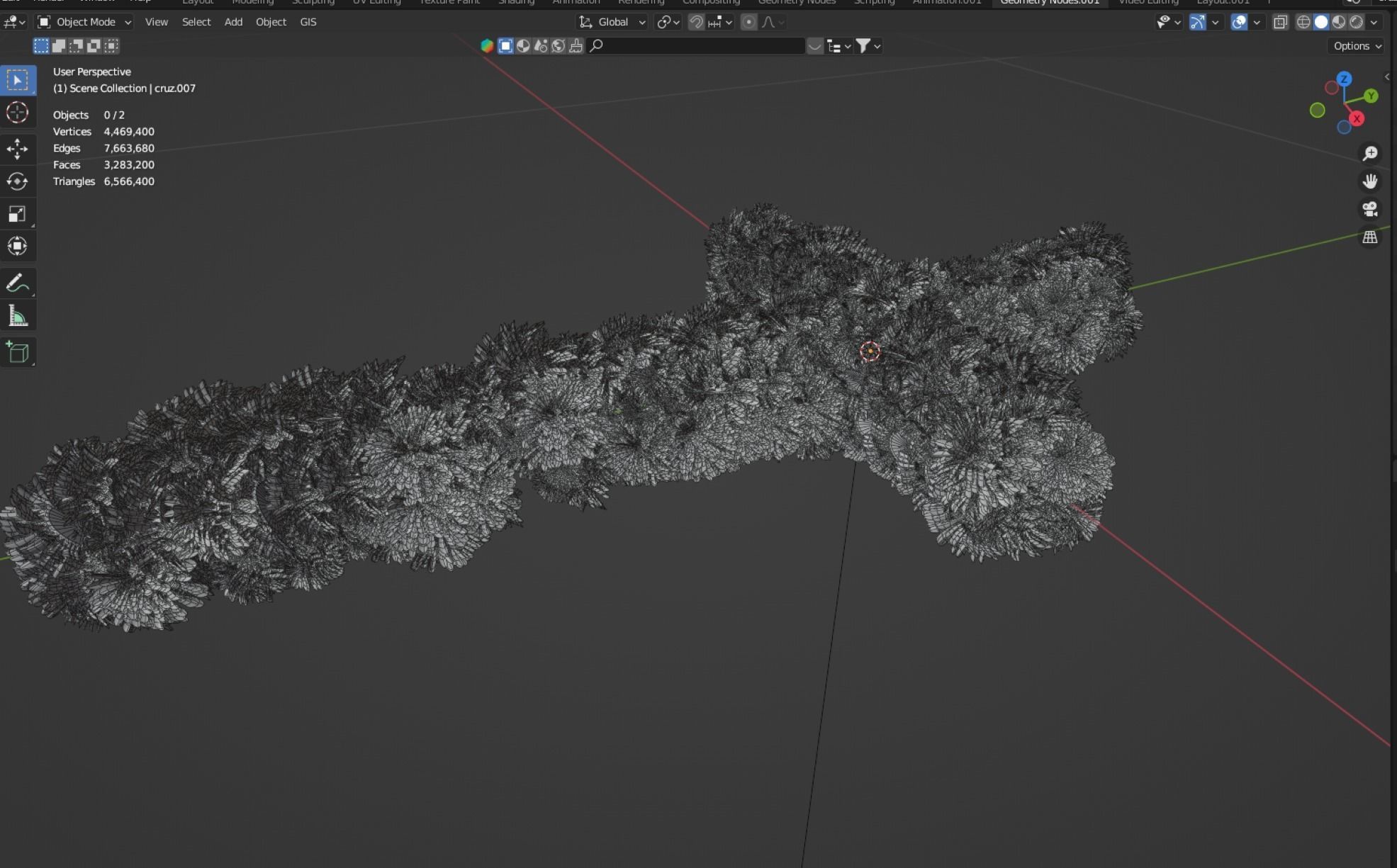Select the Measure tool
This screenshot has width=1397, height=868.
(x=17, y=316)
